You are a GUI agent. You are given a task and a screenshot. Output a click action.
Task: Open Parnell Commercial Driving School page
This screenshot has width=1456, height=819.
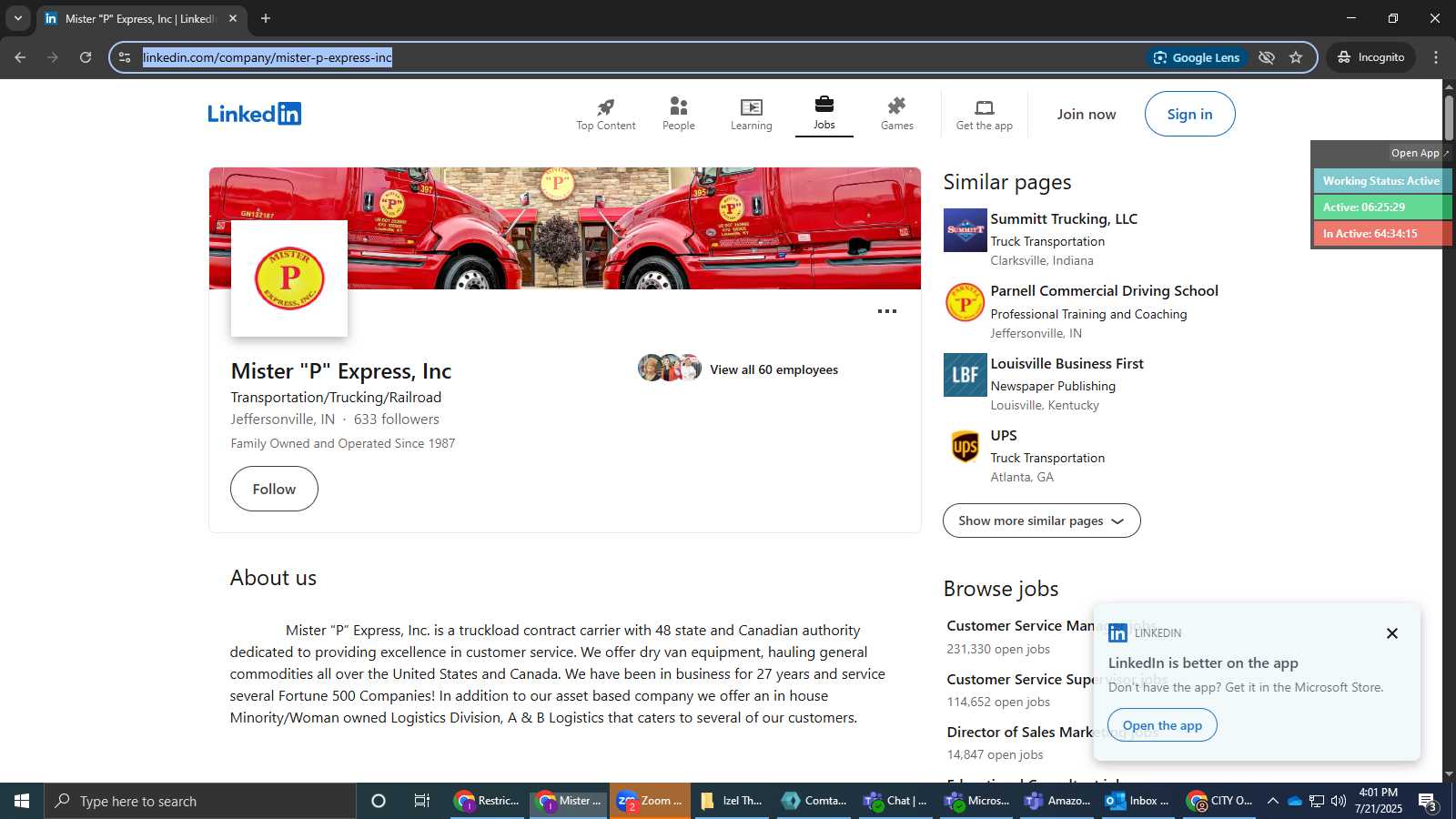pyautogui.click(x=1104, y=291)
